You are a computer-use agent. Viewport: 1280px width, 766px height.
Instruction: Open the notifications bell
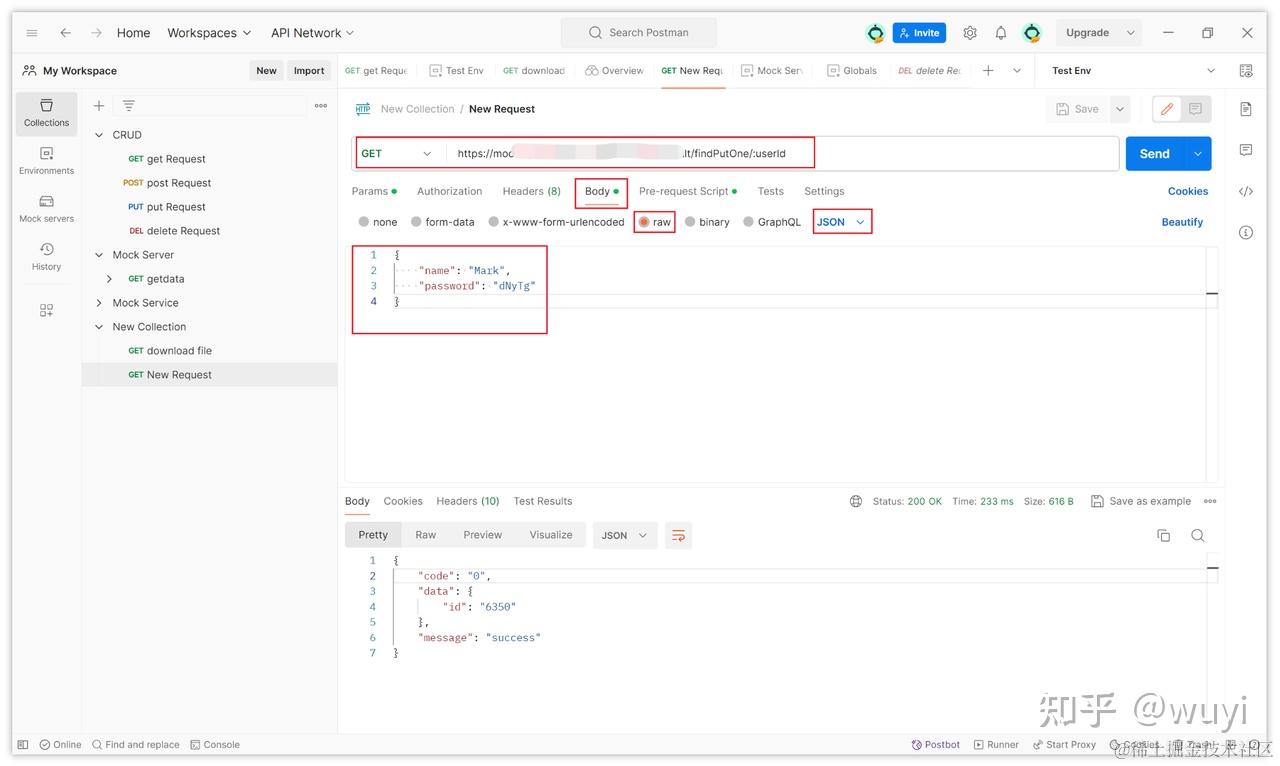pyautogui.click(x=1000, y=33)
